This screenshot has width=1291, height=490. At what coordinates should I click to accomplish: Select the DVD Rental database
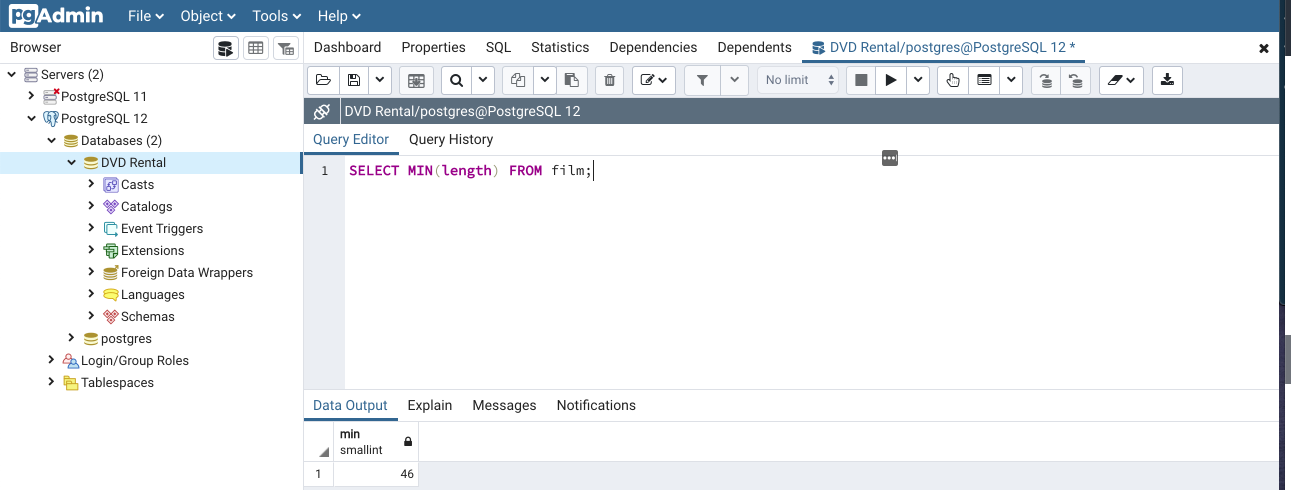point(133,162)
